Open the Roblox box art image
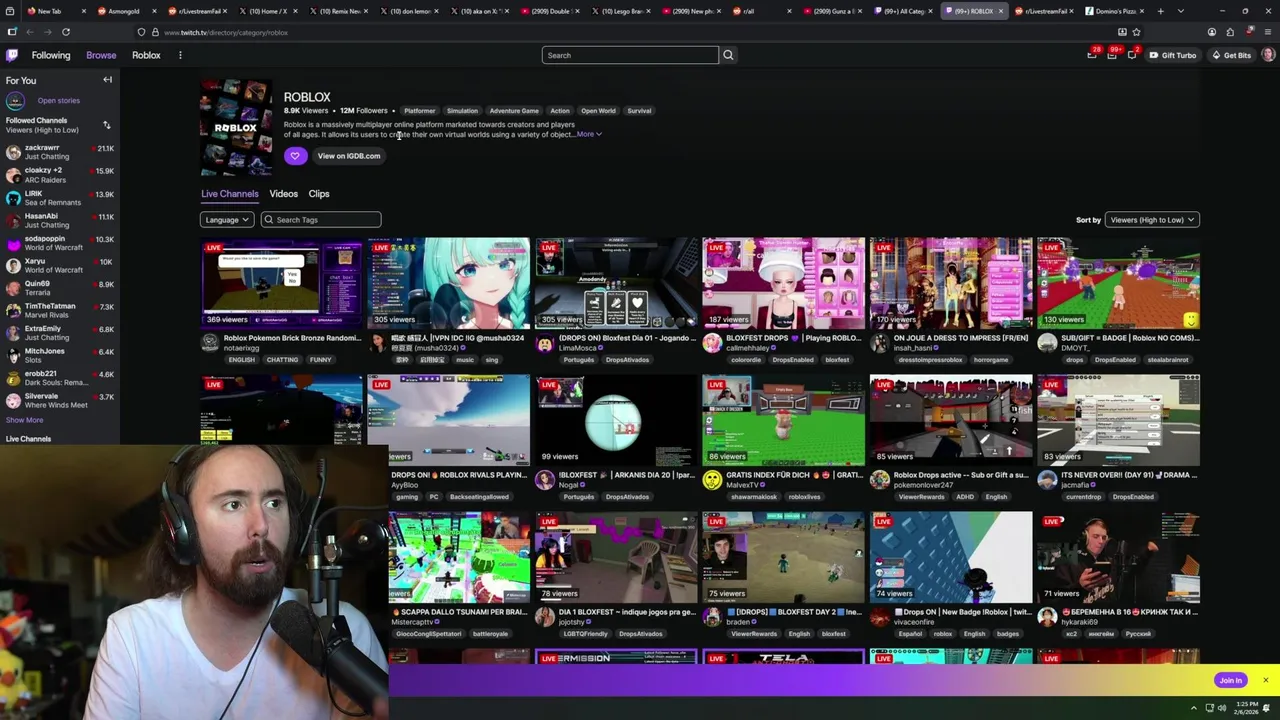This screenshot has width=1280, height=720. click(x=235, y=128)
